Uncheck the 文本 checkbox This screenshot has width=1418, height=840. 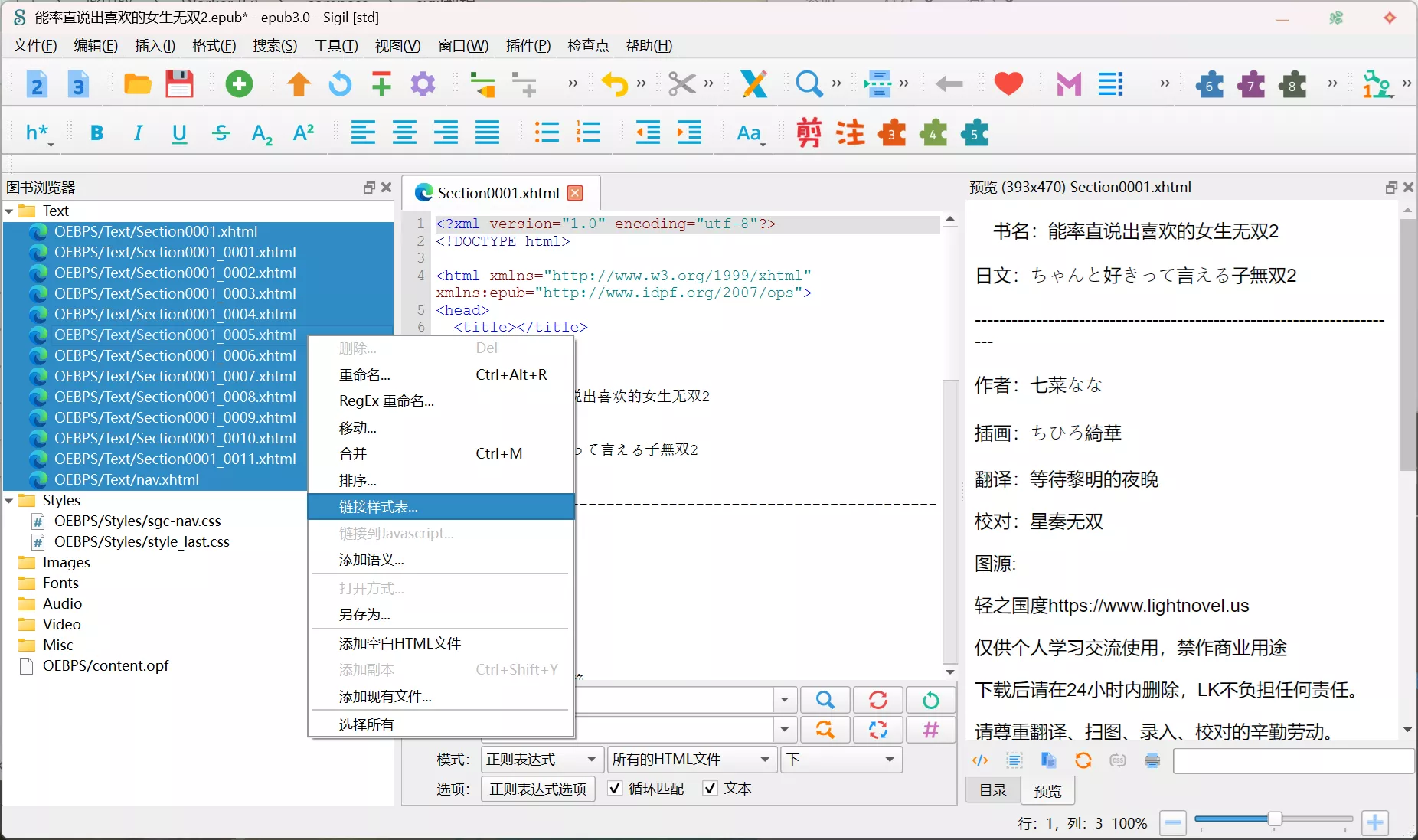[711, 789]
